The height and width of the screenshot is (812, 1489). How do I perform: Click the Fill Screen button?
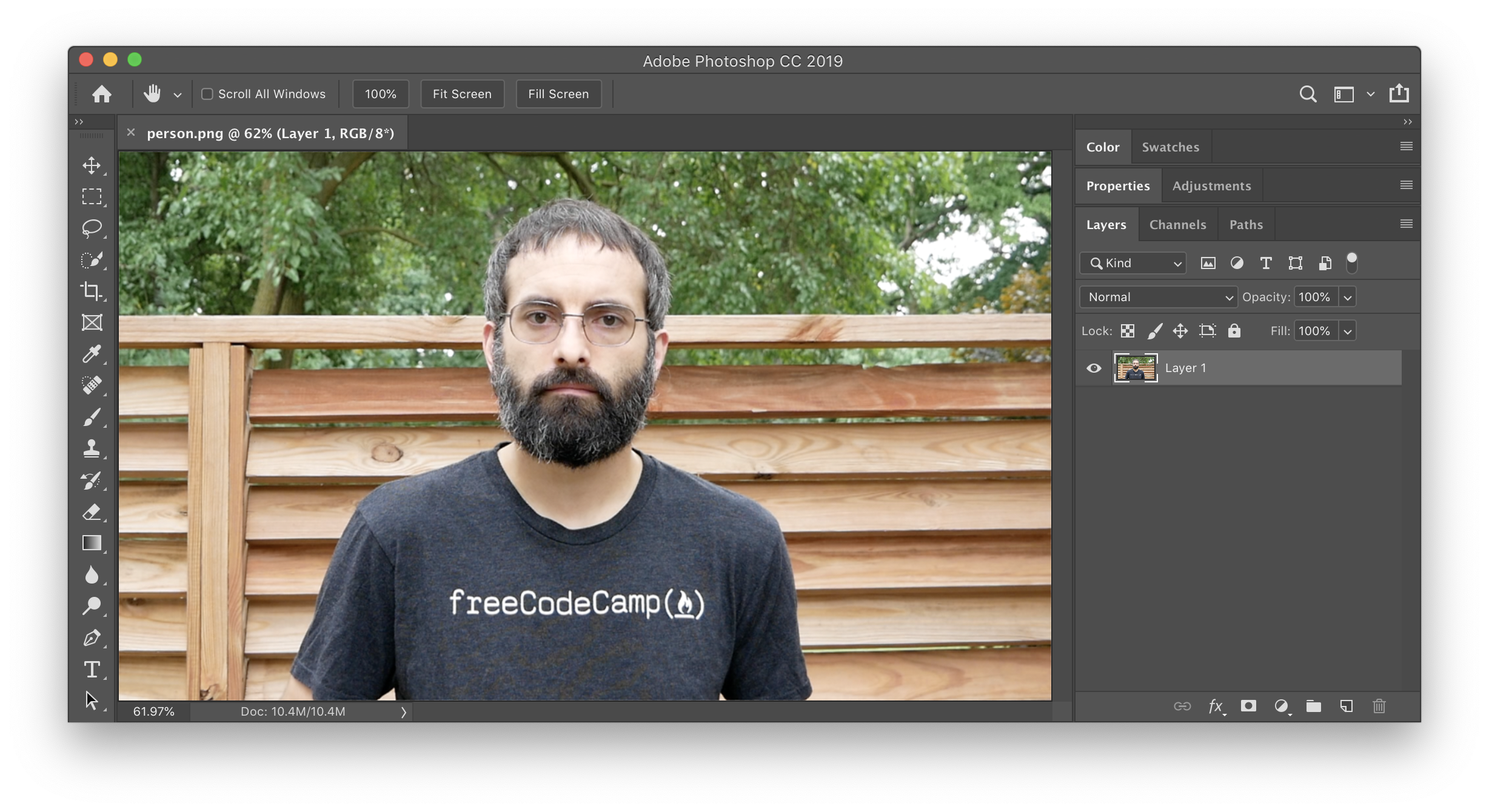pos(559,93)
